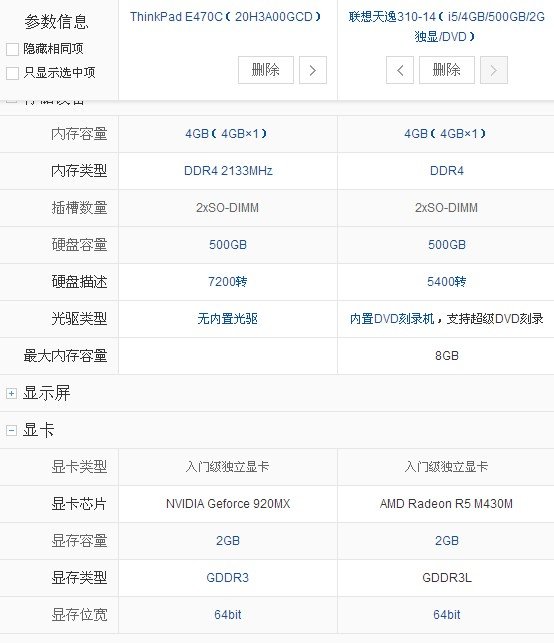The image size is (554, 643).
Task: Open ThinkPad's 64bit memory width link
Action: [x=228, y=615]
